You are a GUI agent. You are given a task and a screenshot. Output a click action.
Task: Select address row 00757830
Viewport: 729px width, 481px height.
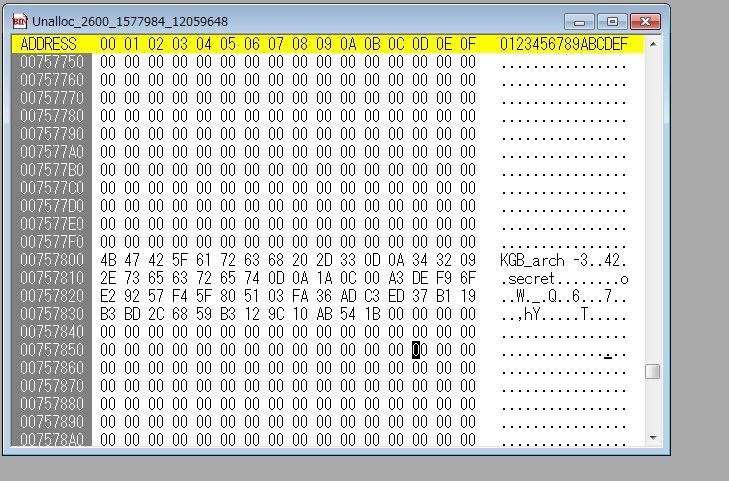click(x=52, y=314)
